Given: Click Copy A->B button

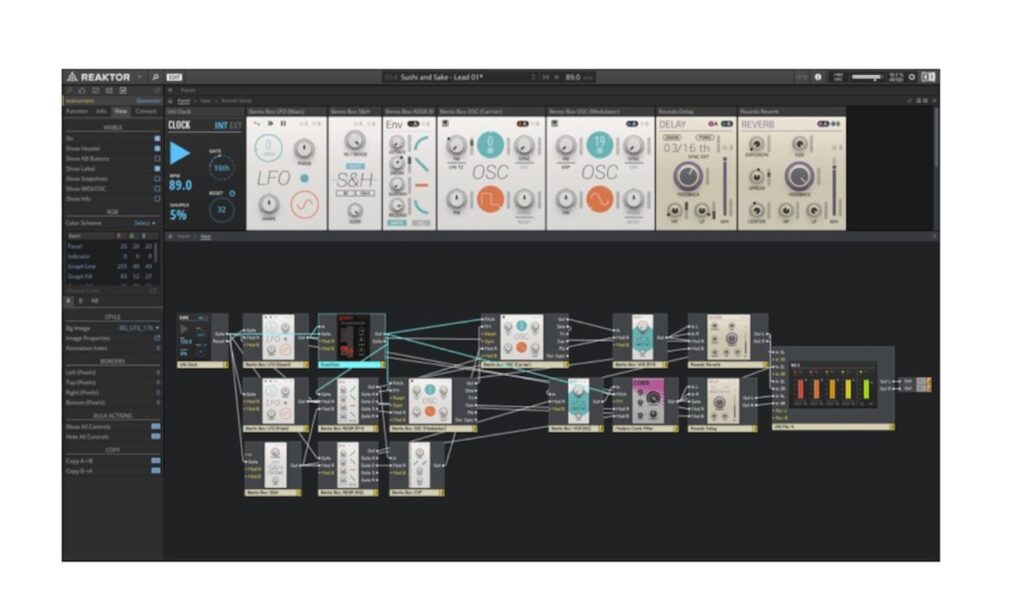Looking at the screenshot, I should point(156,460).
